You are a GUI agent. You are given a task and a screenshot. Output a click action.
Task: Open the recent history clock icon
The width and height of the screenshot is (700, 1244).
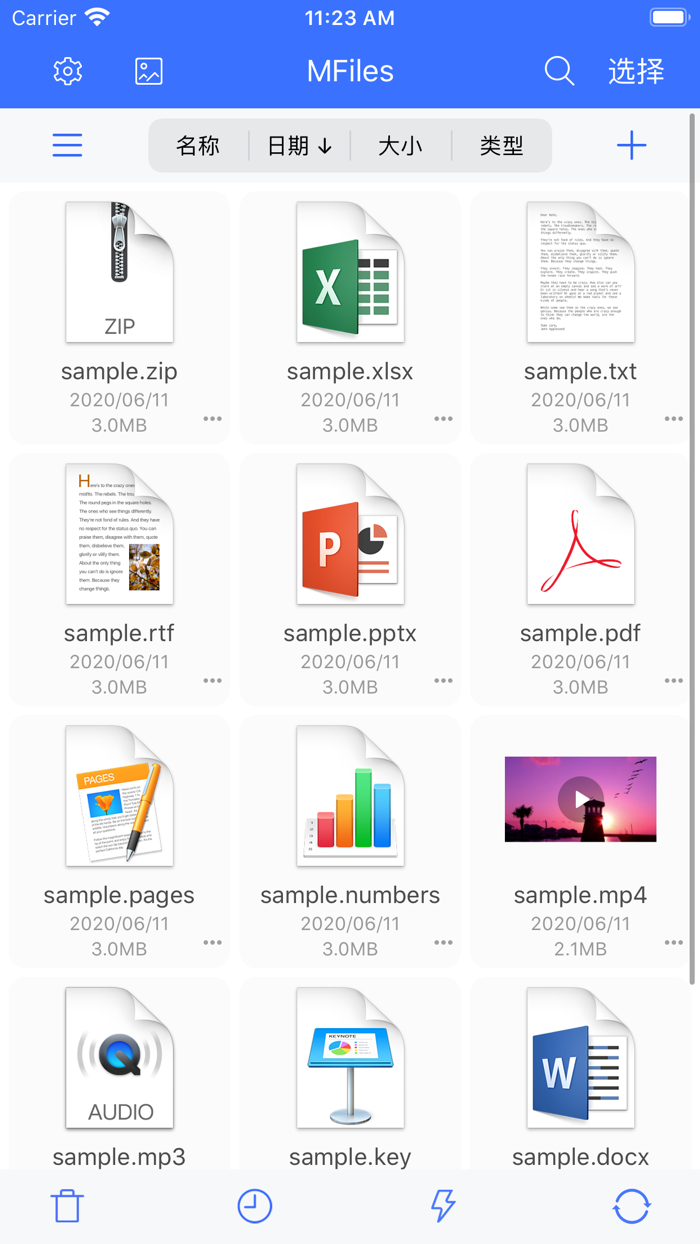coord(255,1206)
